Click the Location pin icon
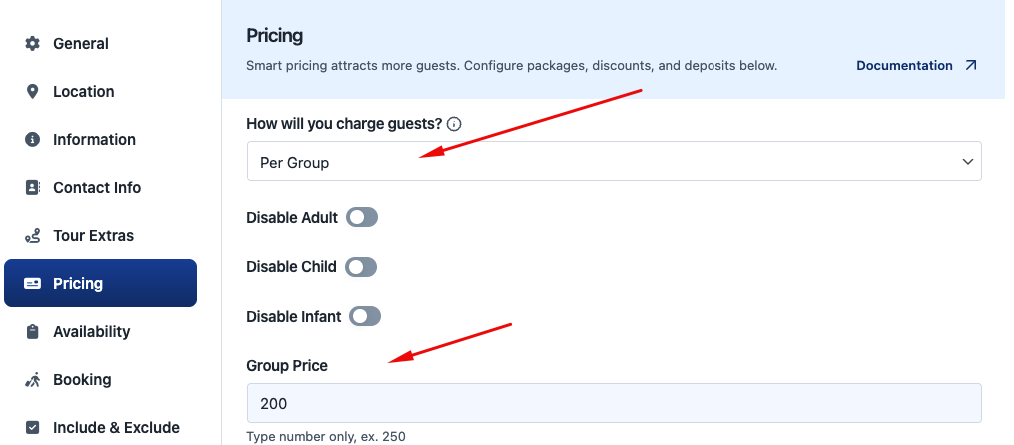This screenshot has width=1014, height=445. [x=32, y=92]
